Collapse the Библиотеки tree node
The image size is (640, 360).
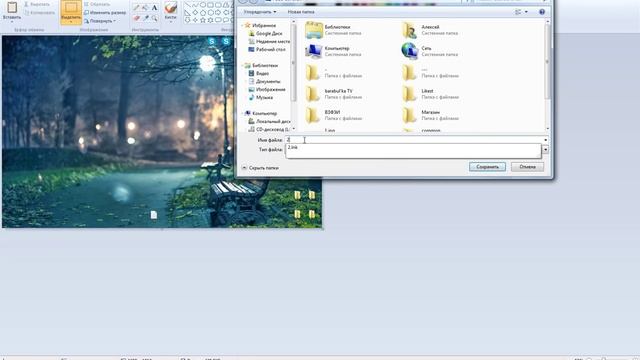[242, 65]
